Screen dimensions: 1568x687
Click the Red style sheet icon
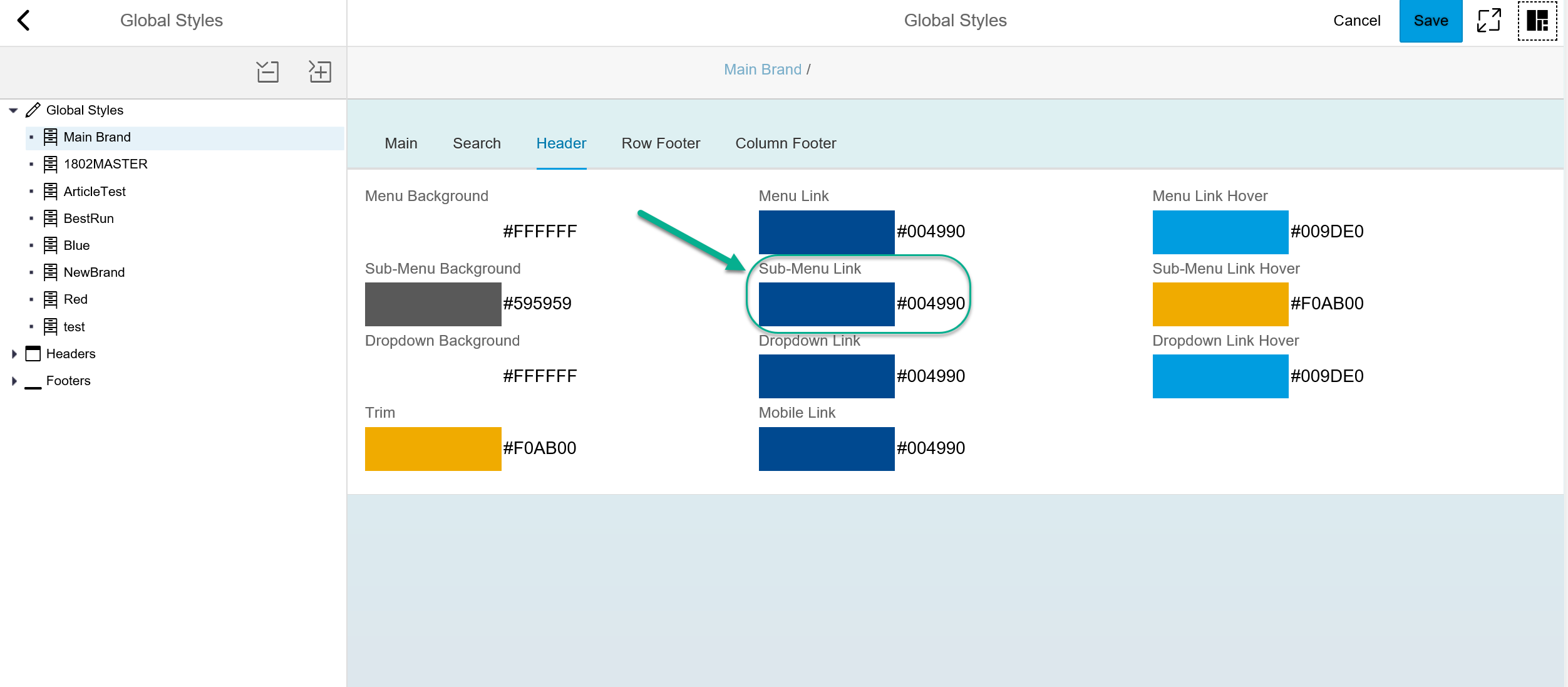(51, 299)
